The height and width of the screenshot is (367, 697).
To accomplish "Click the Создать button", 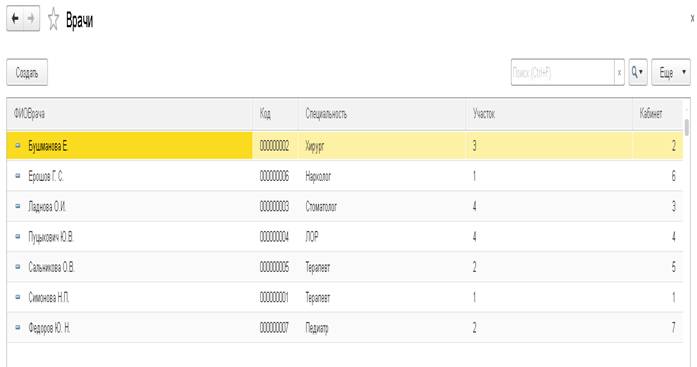I will pos(27,72).
